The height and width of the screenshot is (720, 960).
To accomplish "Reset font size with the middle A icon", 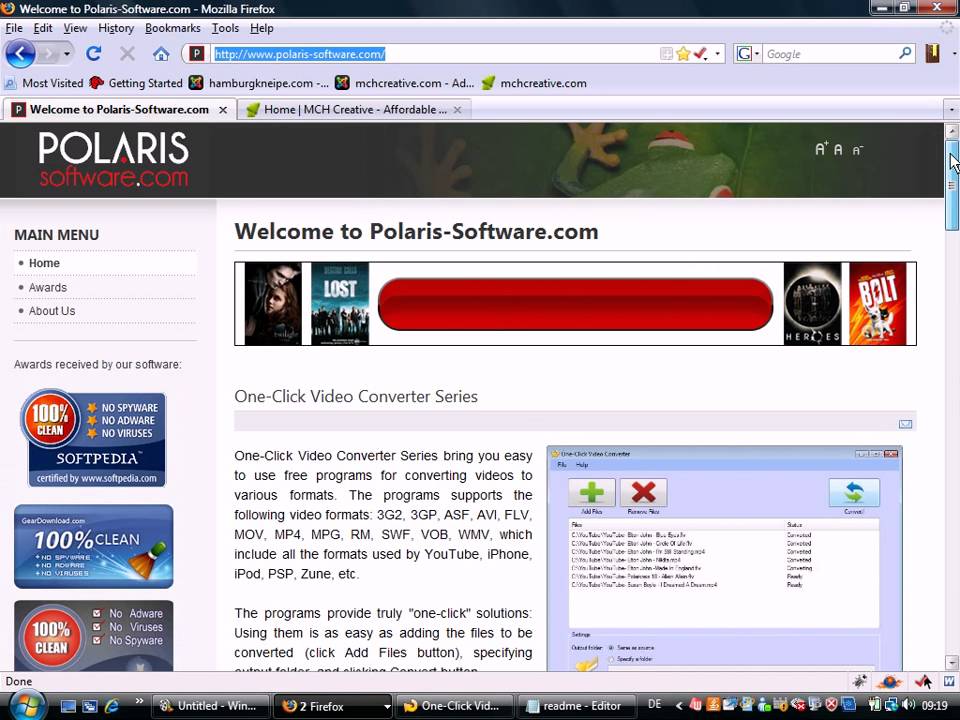I will [x=838, y=149].
